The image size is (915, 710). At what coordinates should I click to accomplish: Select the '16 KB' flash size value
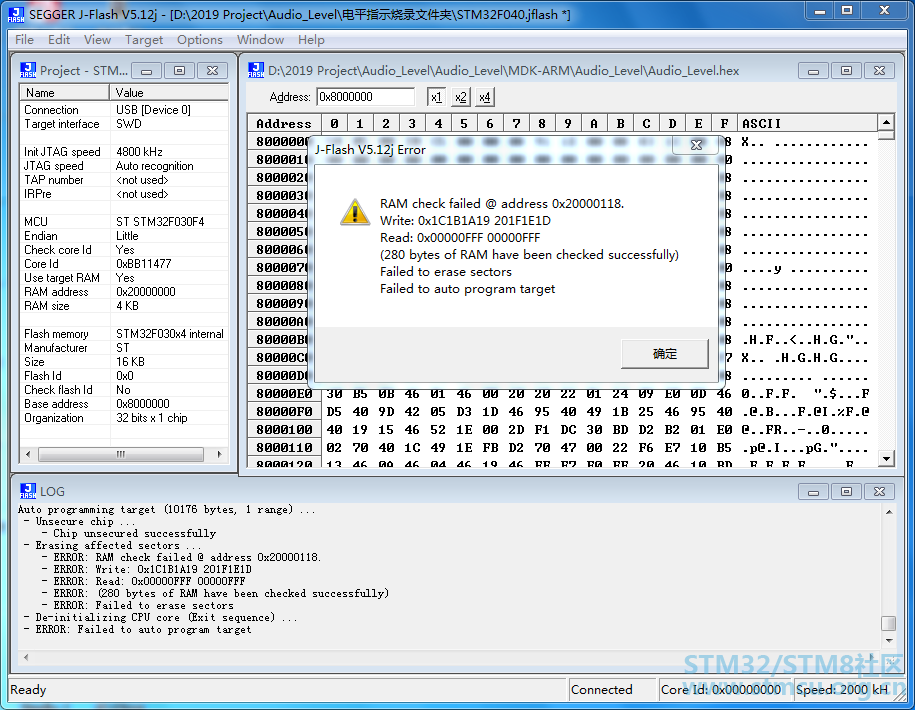(x=130, y=362)
